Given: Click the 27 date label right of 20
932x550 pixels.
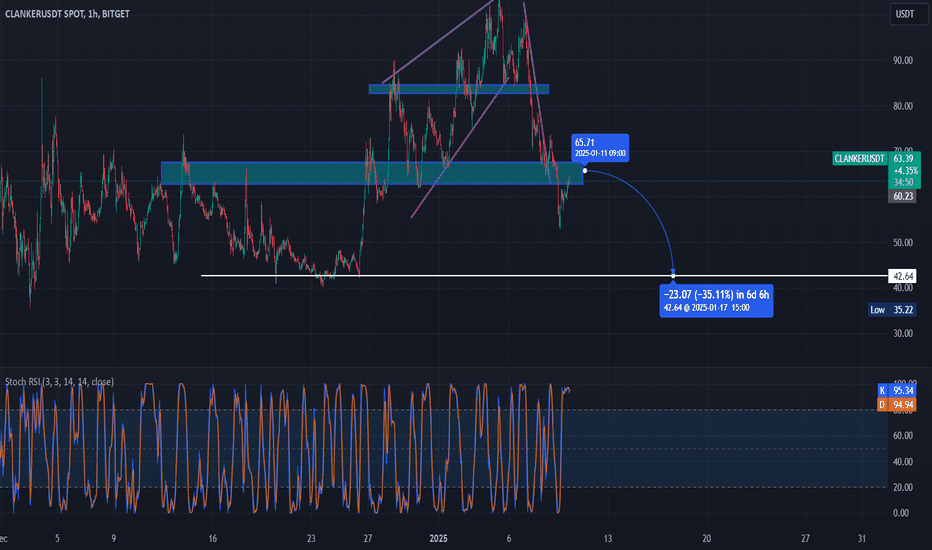Looking at the screenshot, I should point(805,539).
